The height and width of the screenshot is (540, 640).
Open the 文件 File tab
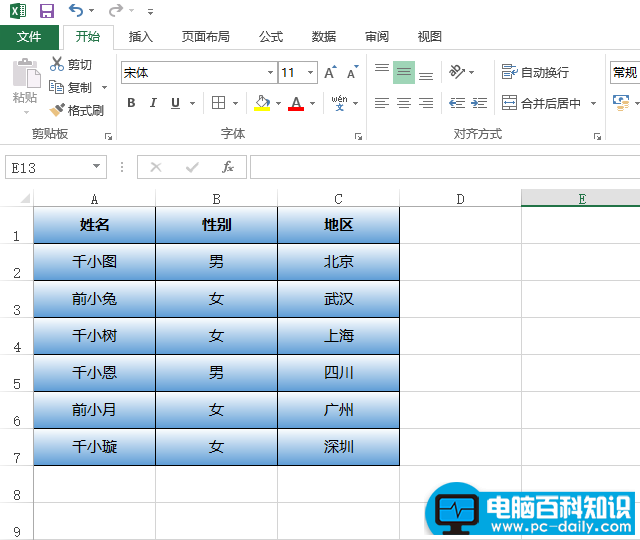tap(29, 37)
